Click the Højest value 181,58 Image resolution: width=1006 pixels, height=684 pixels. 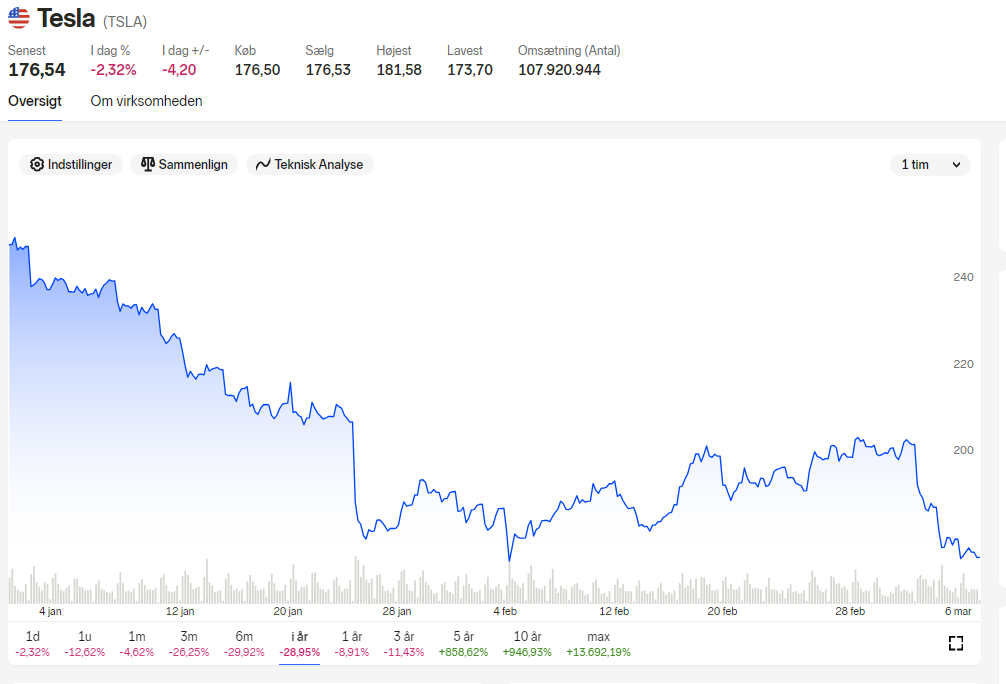(399, 70)
